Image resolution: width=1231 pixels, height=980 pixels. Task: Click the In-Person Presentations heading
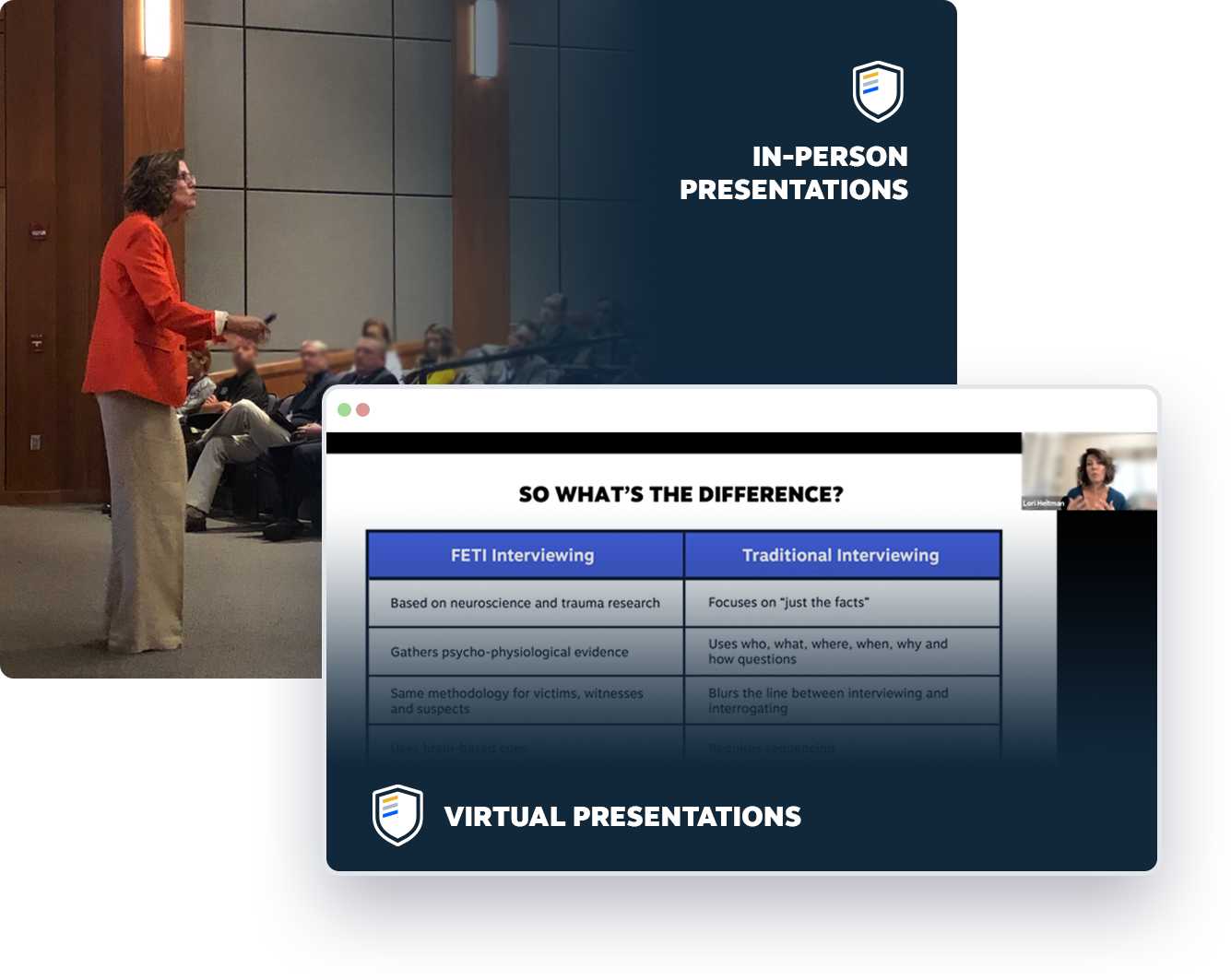tap(794, 172)
